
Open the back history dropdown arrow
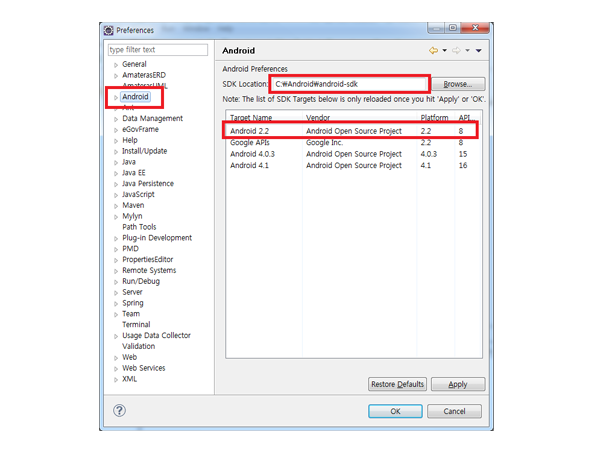pos(443,50)
